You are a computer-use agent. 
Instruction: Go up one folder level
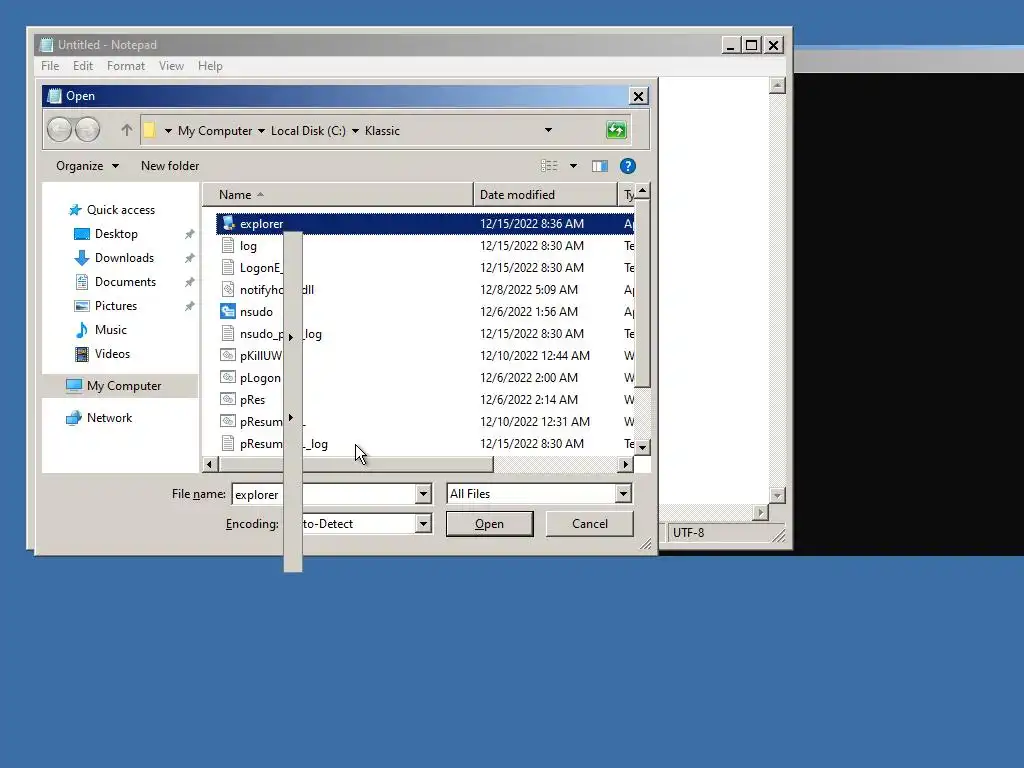(x=127, y=130)
